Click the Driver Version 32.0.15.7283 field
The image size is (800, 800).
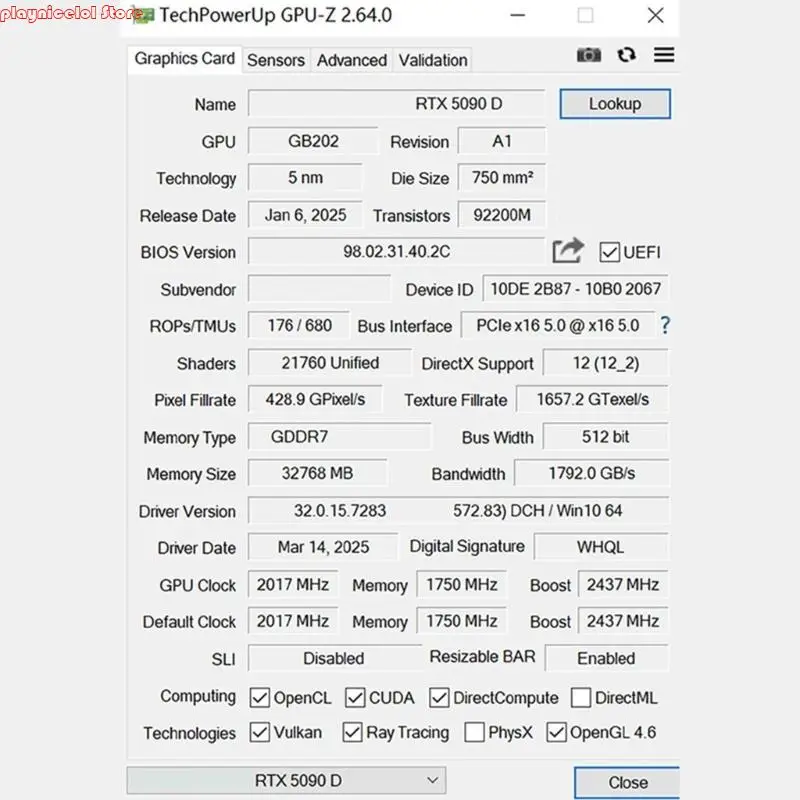pyautogui.click(x=458, y=511)
